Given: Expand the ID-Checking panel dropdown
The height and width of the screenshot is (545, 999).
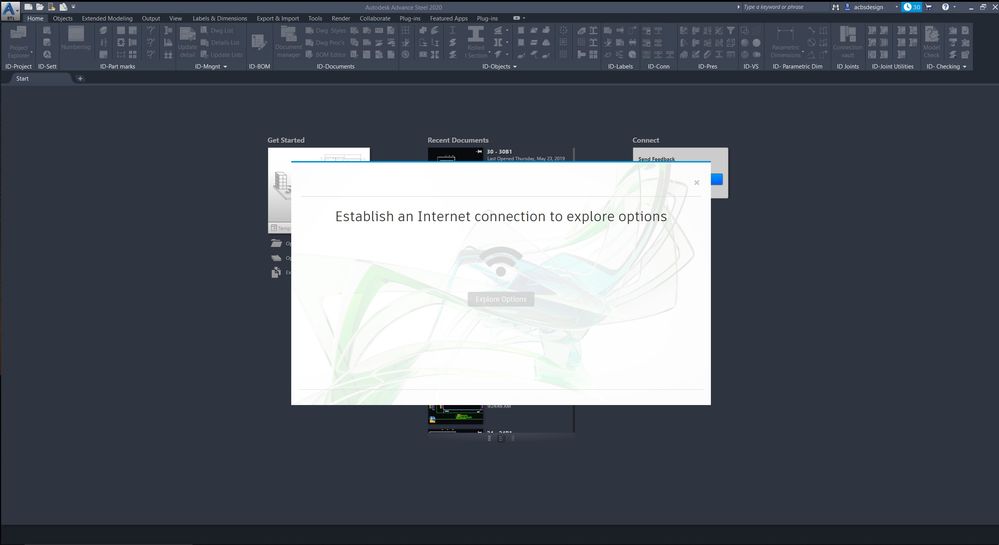Looking at the screenshot, I should [965, 67].
